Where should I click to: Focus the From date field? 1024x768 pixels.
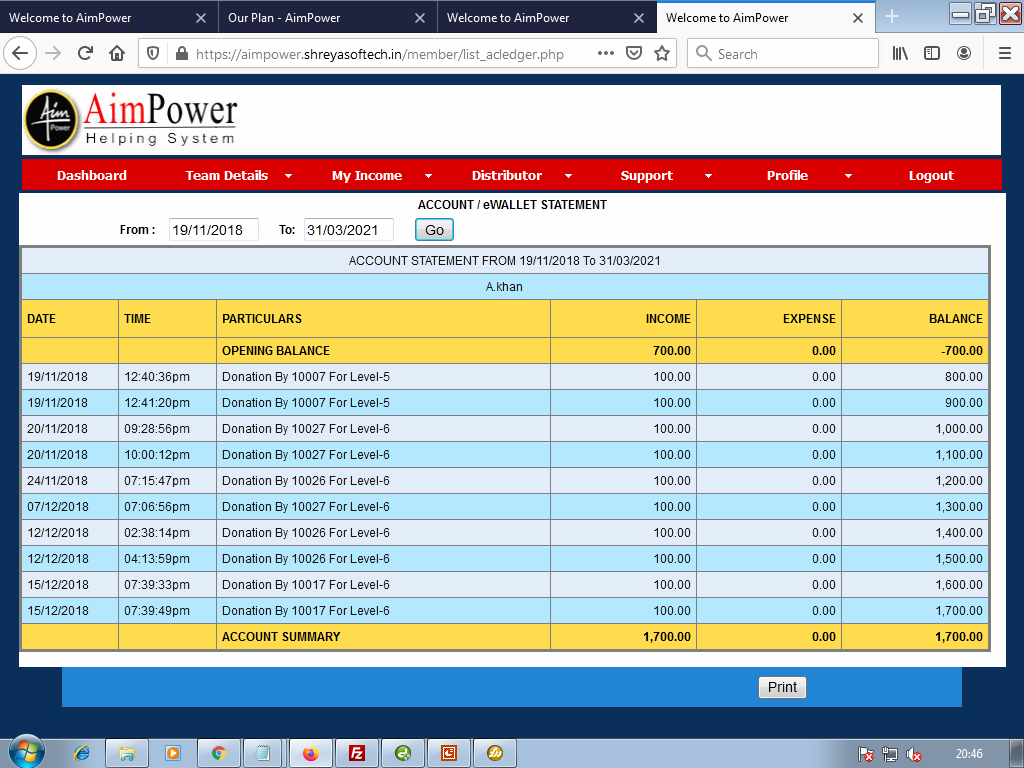click(x=214, y=230)
